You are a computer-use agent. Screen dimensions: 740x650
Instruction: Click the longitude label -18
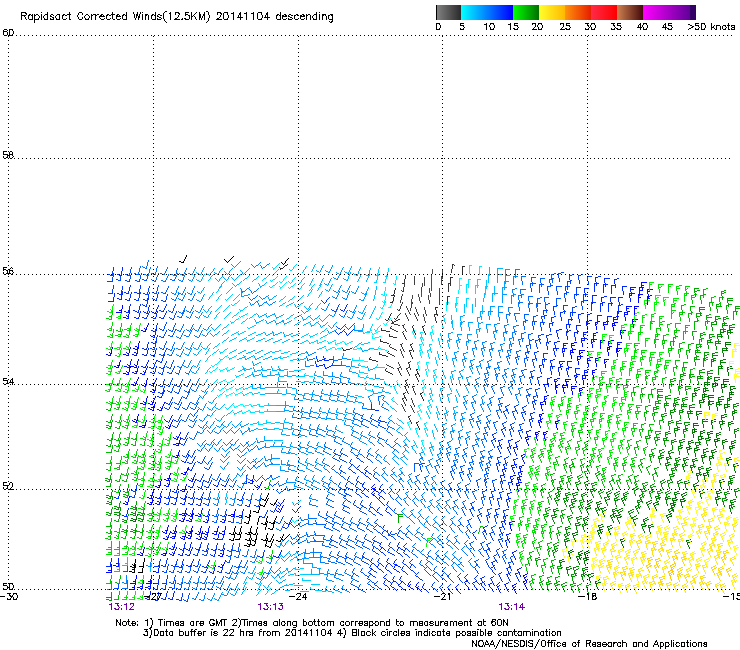click(x=588, y=597)
